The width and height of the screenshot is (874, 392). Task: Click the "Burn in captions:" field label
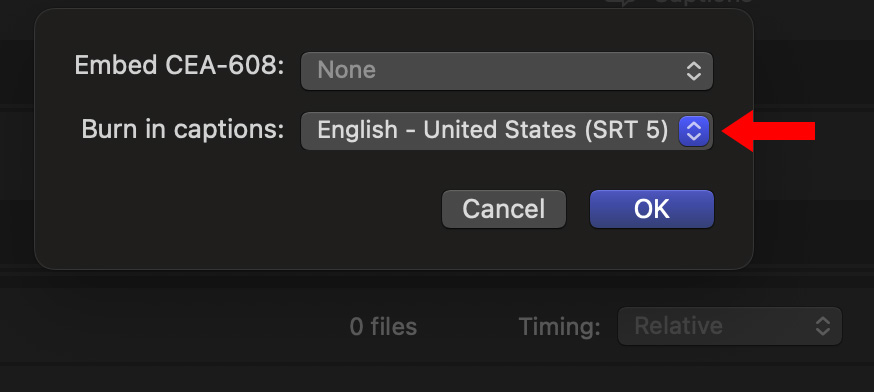183,130
